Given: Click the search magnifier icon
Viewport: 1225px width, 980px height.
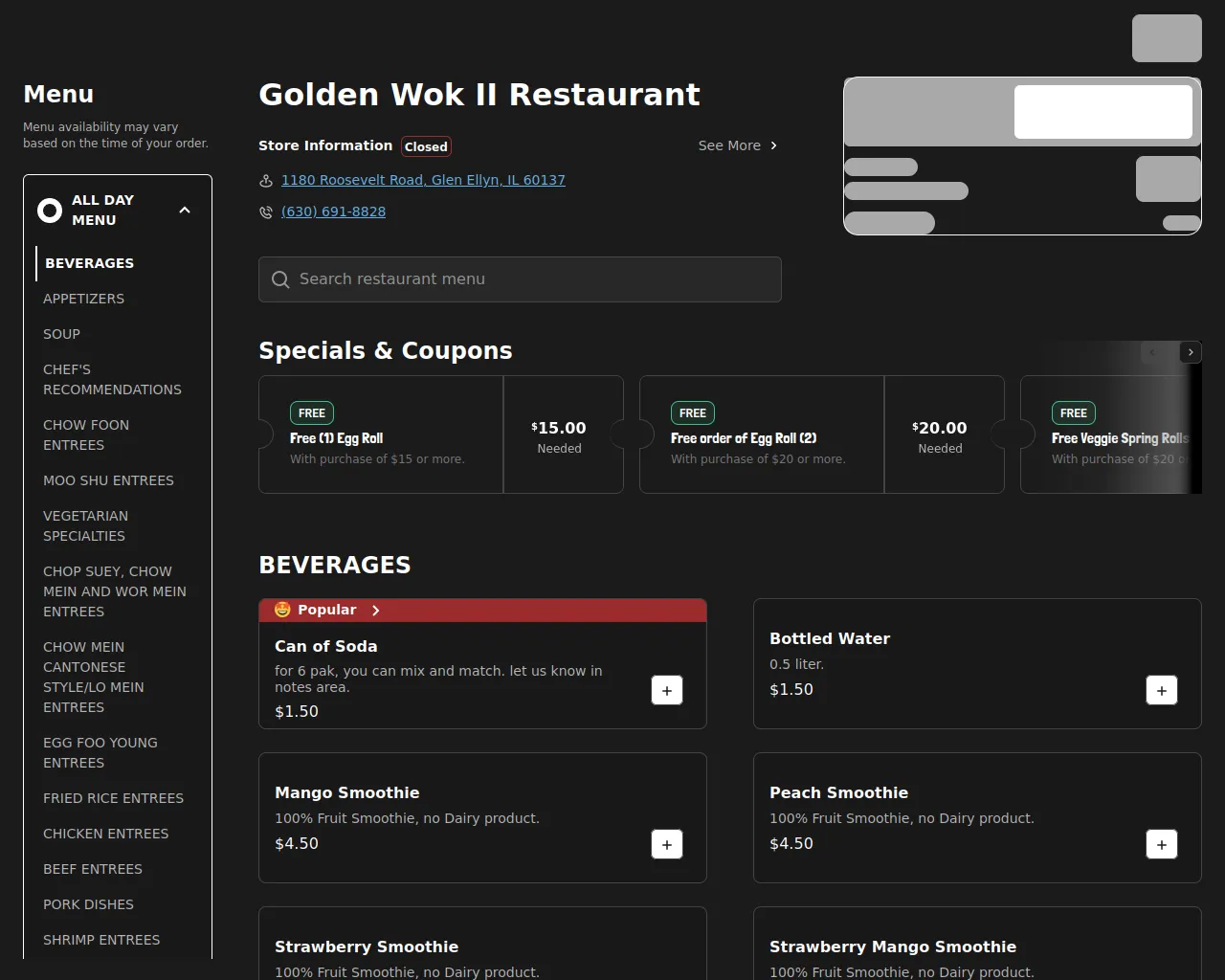Looking at the screenshot, I should (280, 279).
